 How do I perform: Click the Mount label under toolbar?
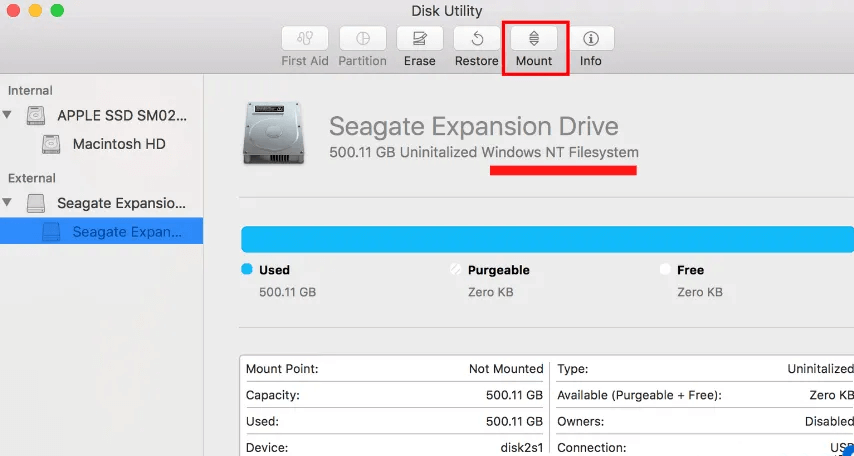click(534, 61)
